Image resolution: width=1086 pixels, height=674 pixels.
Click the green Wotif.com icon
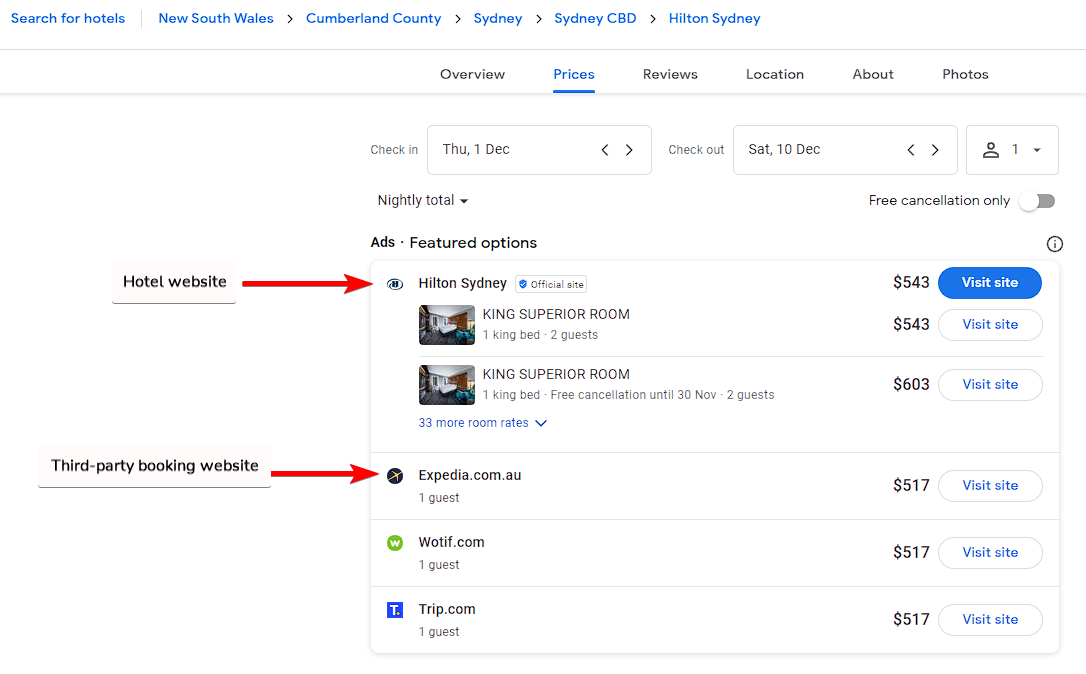point(395,543)
